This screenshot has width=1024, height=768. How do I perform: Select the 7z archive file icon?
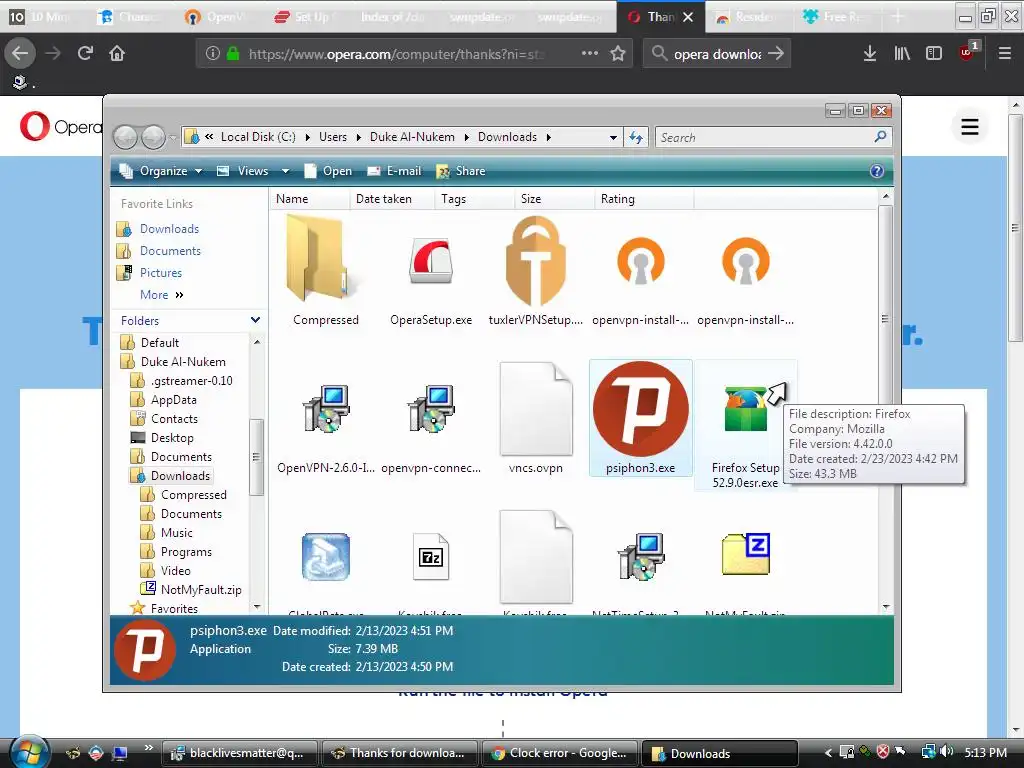430,557
